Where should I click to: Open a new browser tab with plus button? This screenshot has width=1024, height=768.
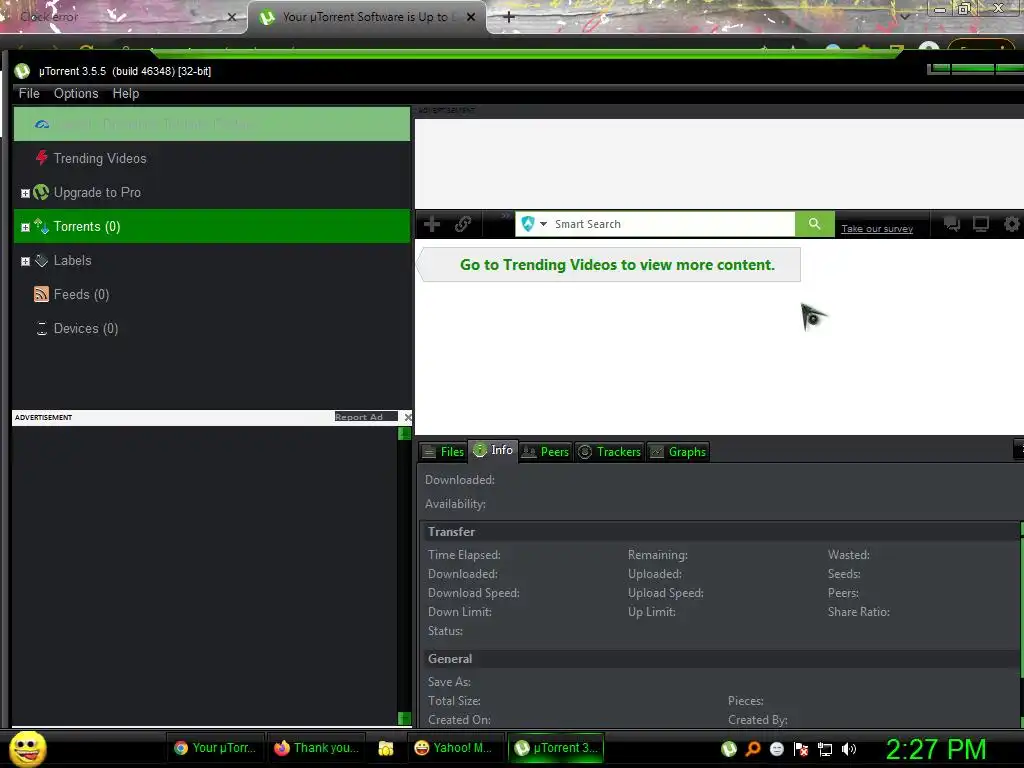(x=509, y=17)
